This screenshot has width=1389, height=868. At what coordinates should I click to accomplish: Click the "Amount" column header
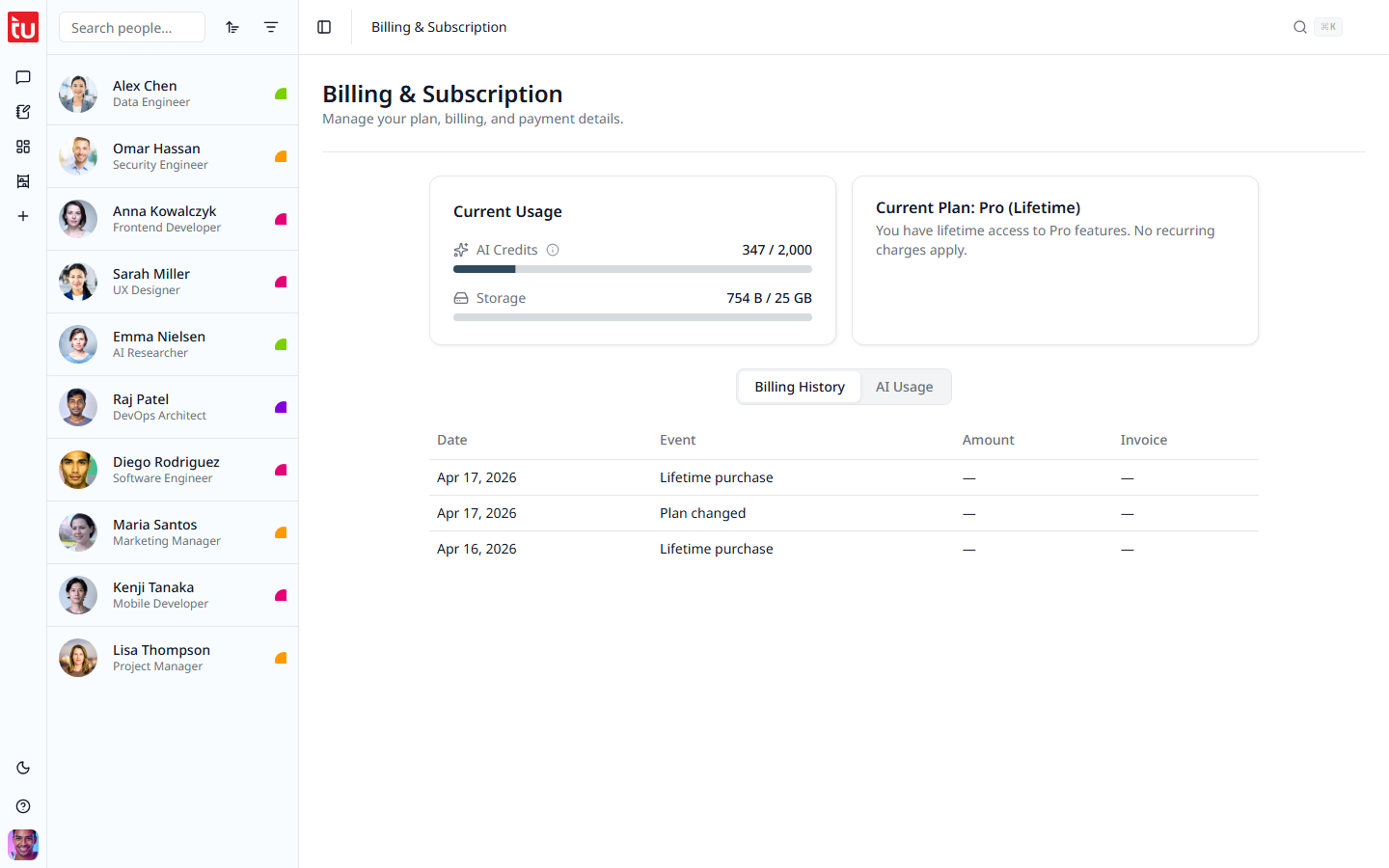click(989, 440)
